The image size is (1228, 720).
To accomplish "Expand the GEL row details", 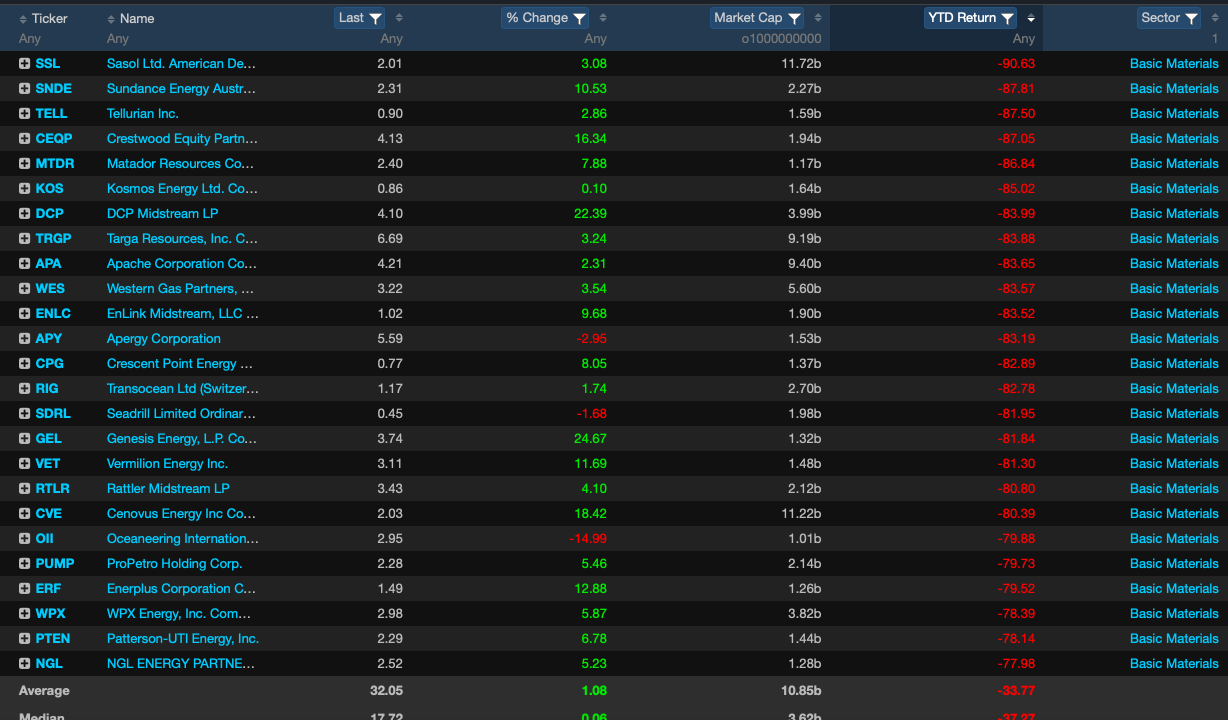I will [25, 438].
